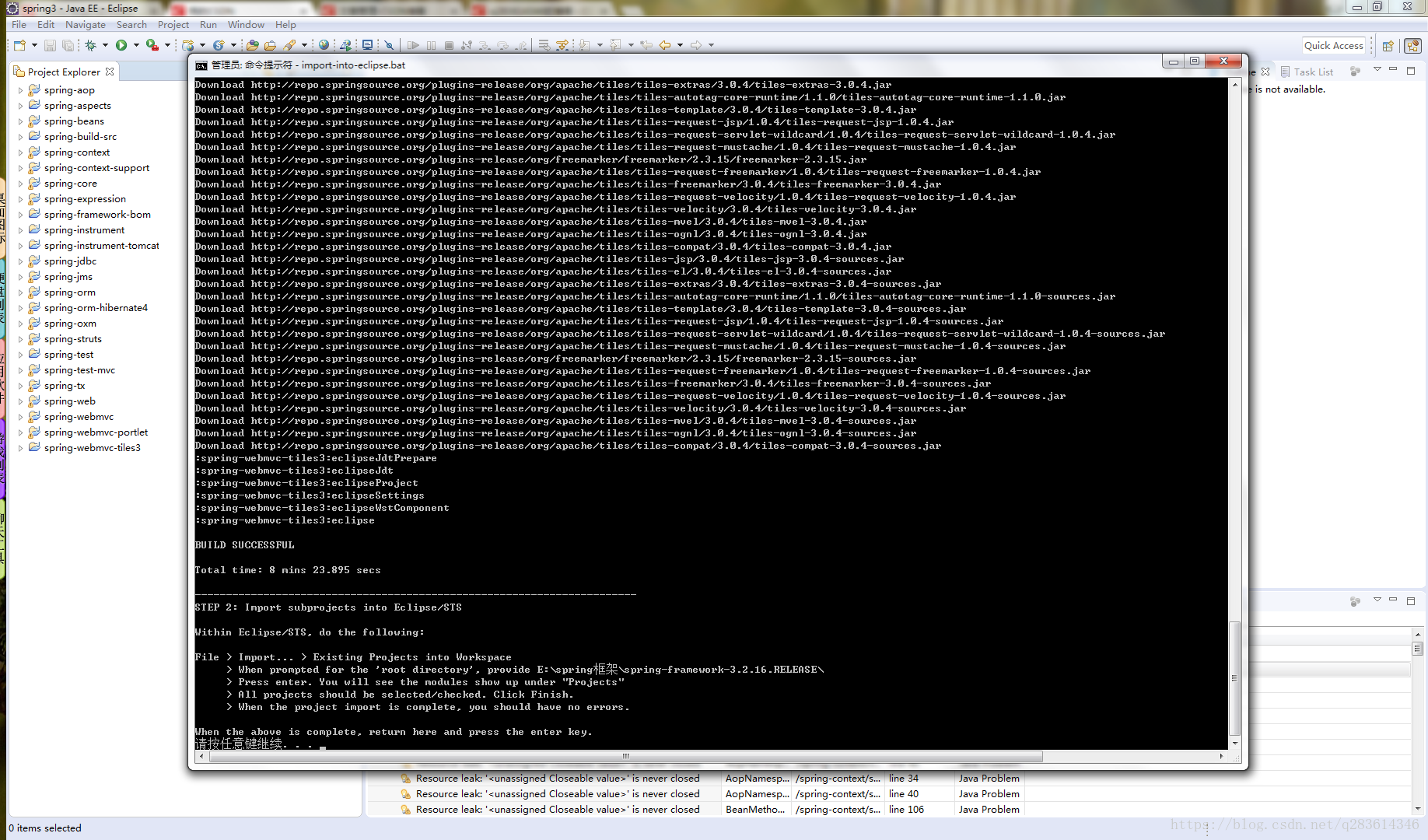Open the Debug configurations dropdown arrow
The image size is (1428, 840).
click(105, 45)
